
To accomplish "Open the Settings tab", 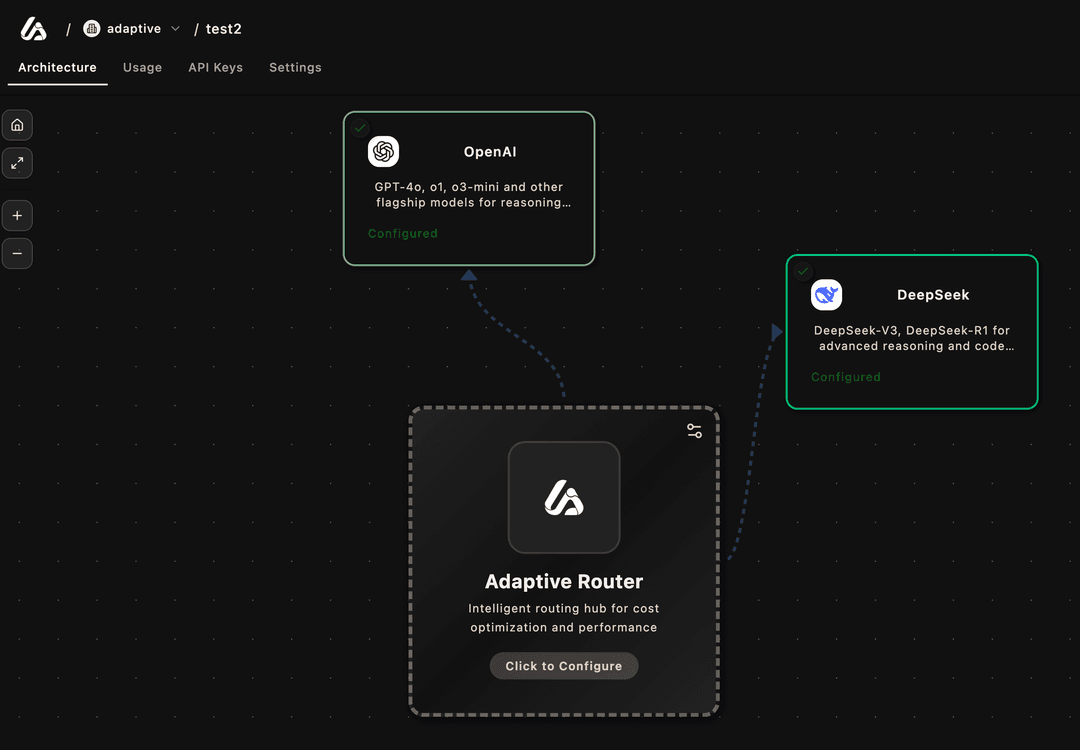I will point(295,67).
